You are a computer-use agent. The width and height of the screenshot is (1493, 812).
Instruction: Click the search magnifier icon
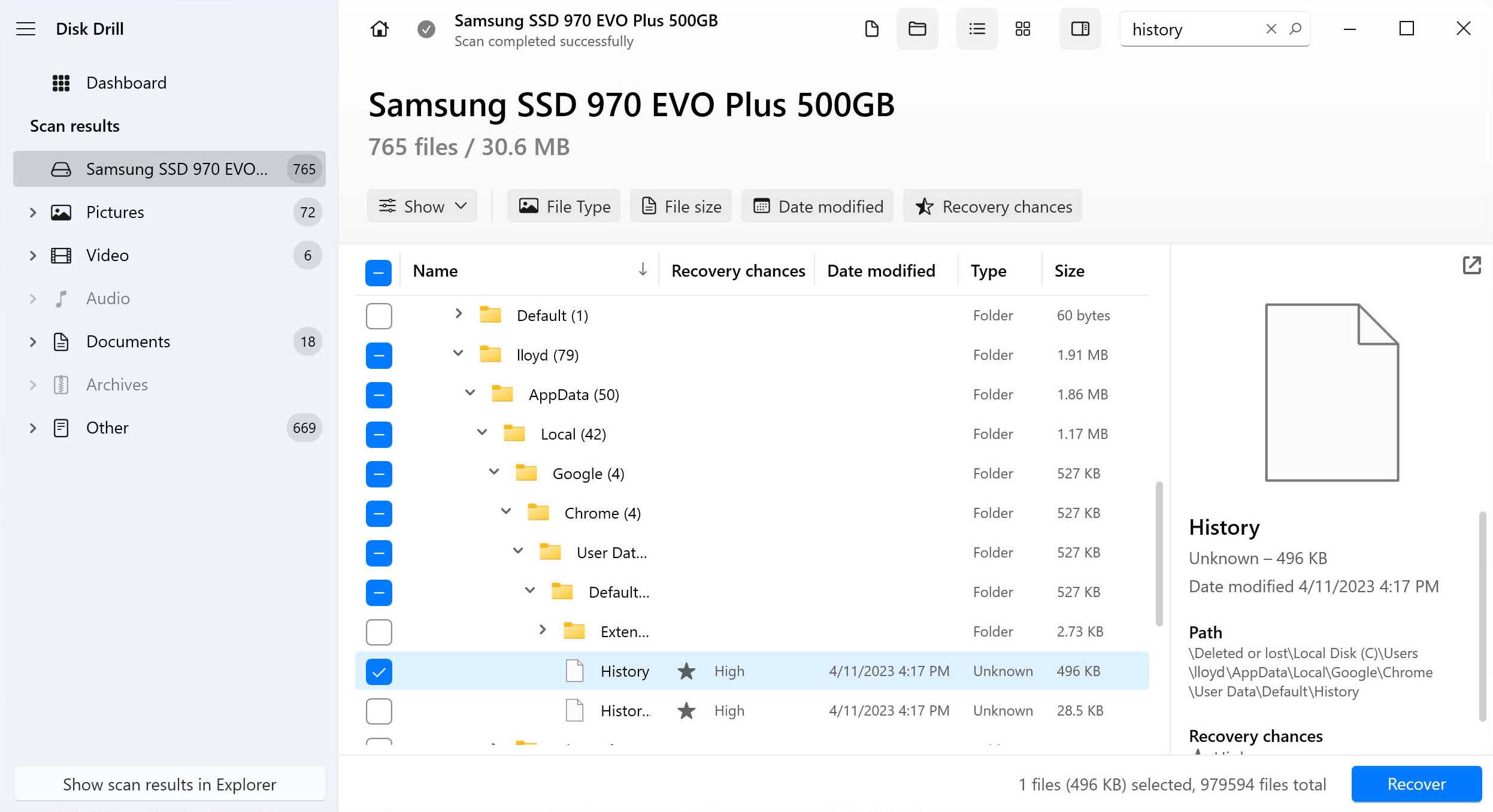[1295, 29]
